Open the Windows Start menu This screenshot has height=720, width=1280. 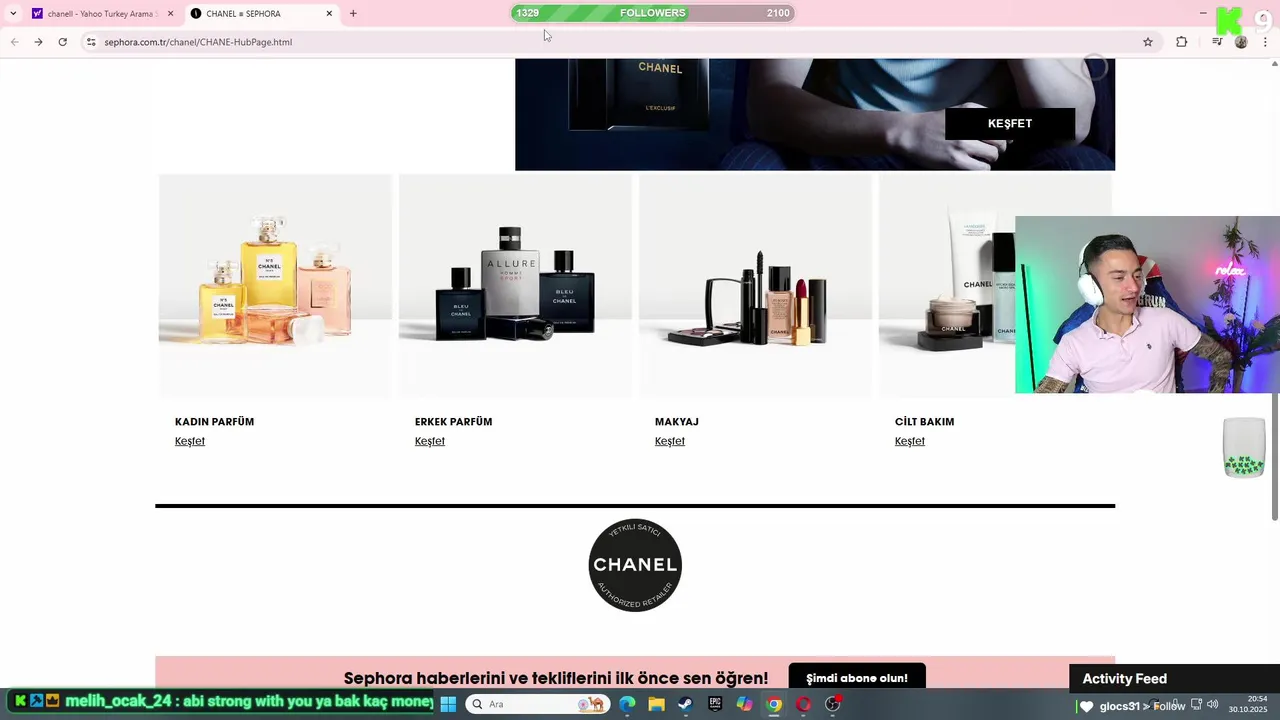click(x=448, y=704)
